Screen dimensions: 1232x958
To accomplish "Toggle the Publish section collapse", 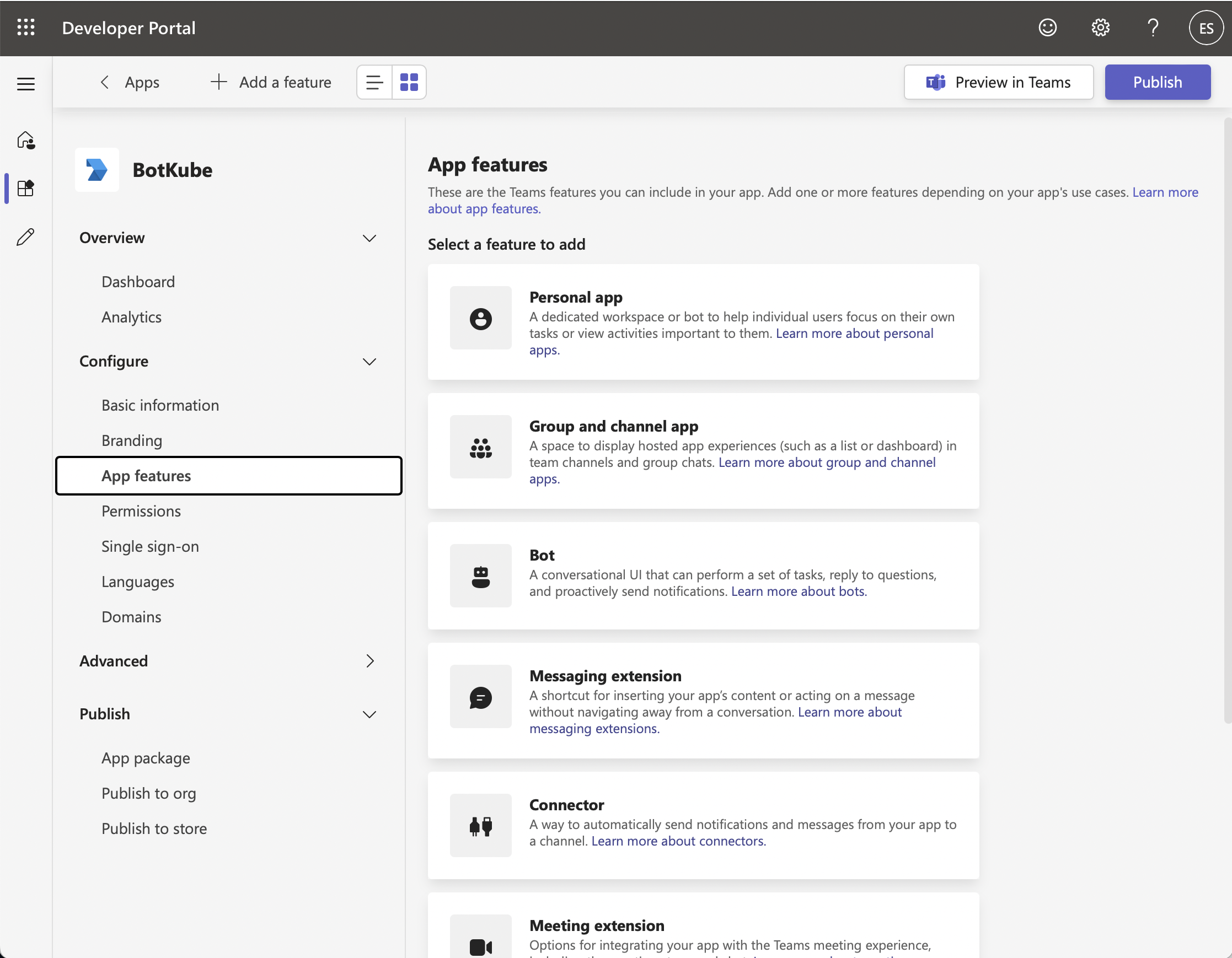I will pos(370,713).
